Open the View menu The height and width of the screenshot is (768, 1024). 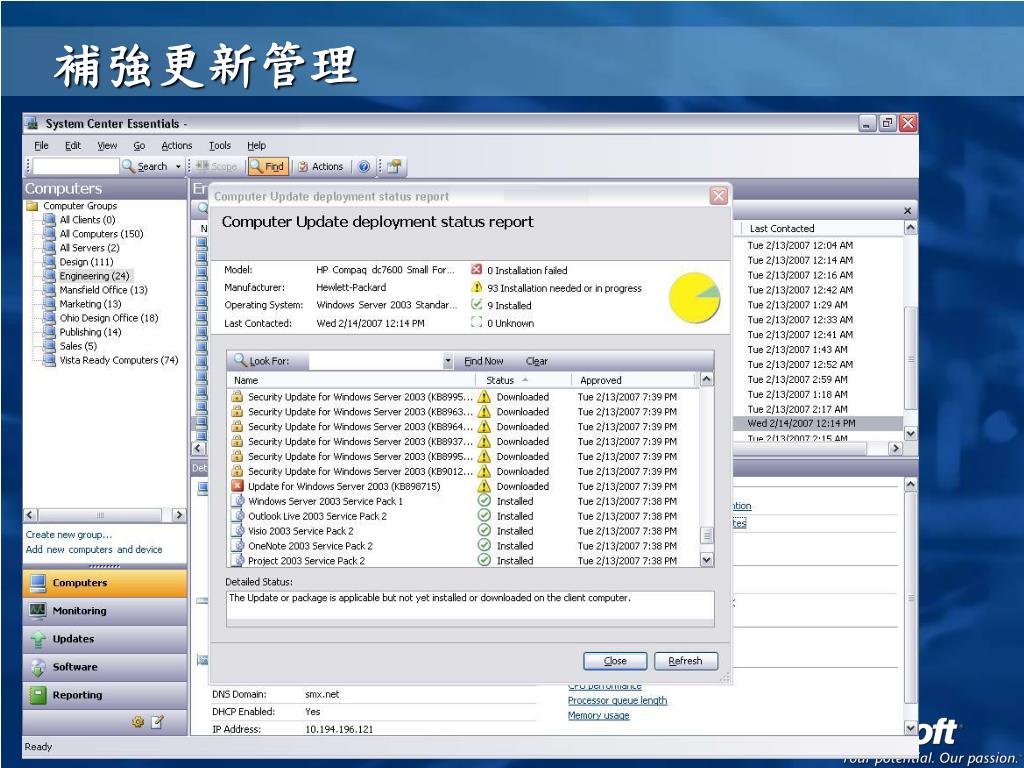point(107,146)
